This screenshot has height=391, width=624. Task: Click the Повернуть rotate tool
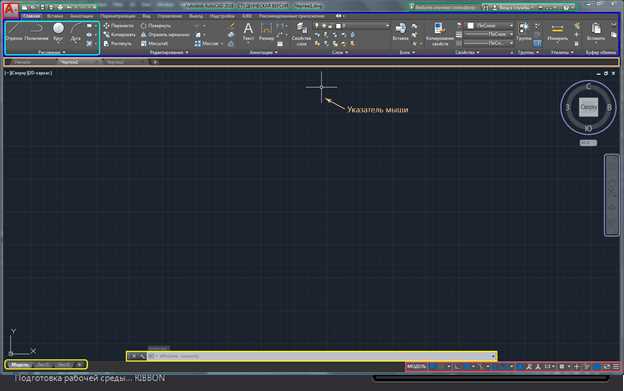pos(156,26)
